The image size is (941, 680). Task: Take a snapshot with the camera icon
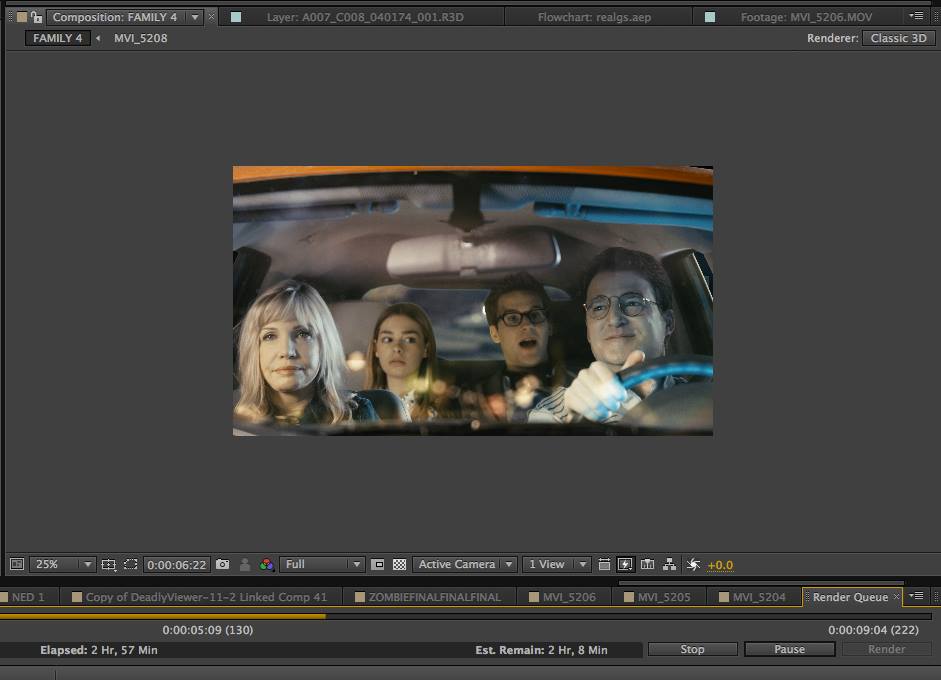click(222, 565)
